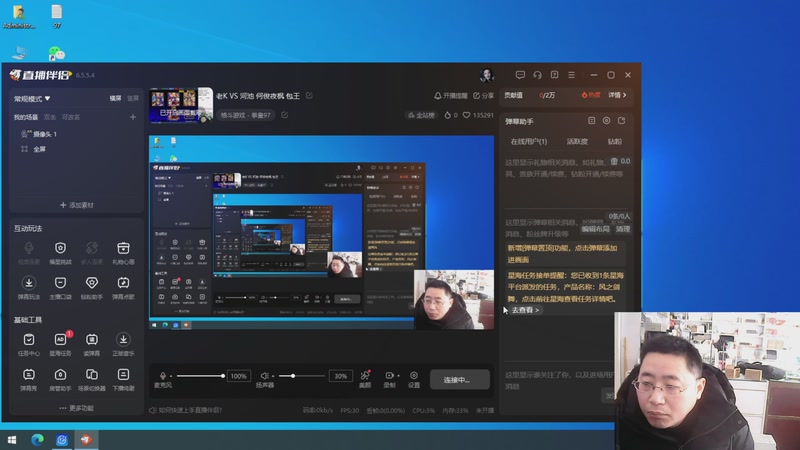Open 房管助手 house icon
Image resolution: width=800 pixels, height=450 pixels.
pos(60,374)
